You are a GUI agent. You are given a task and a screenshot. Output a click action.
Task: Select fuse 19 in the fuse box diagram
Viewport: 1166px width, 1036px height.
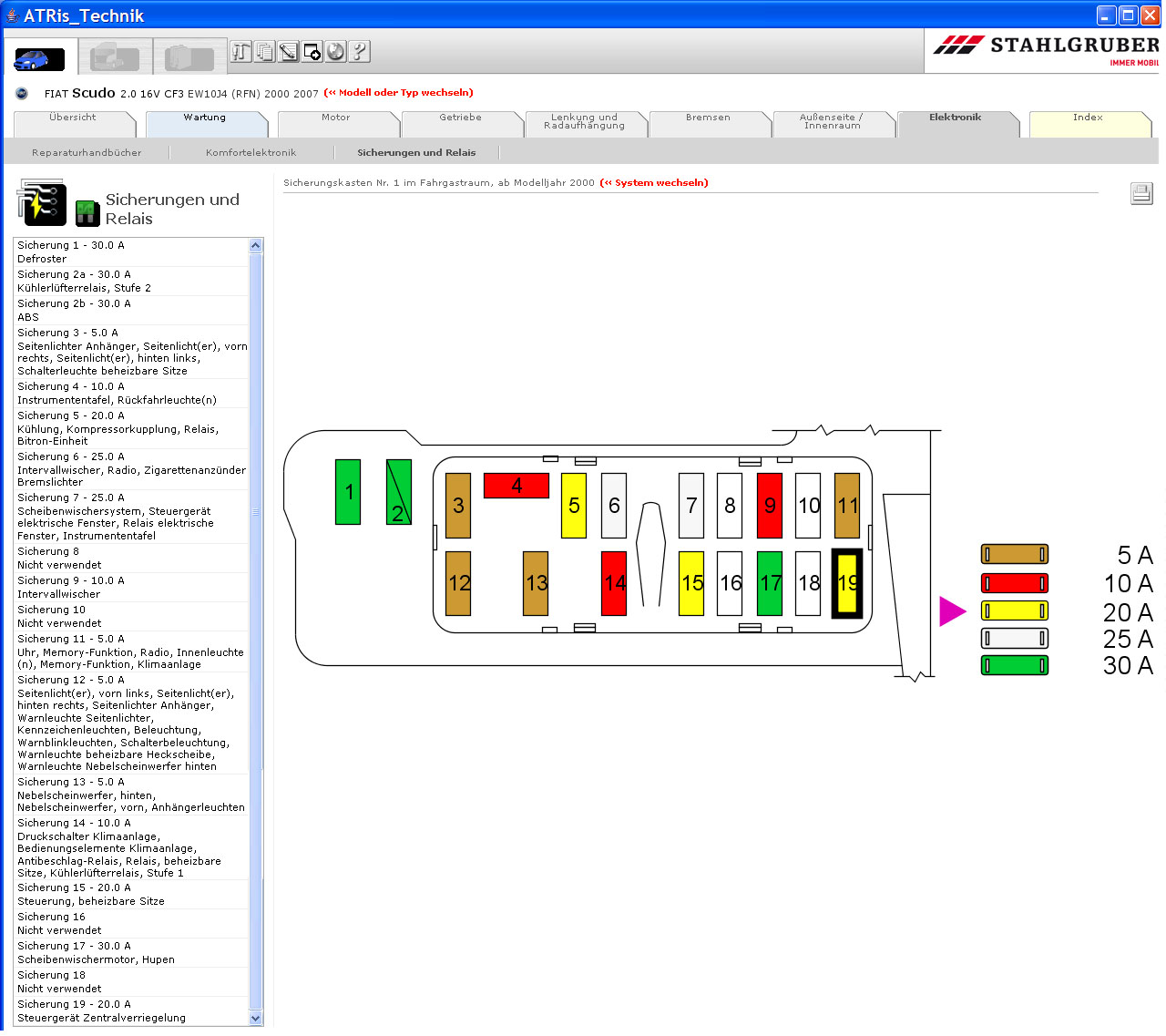point(847,583)
